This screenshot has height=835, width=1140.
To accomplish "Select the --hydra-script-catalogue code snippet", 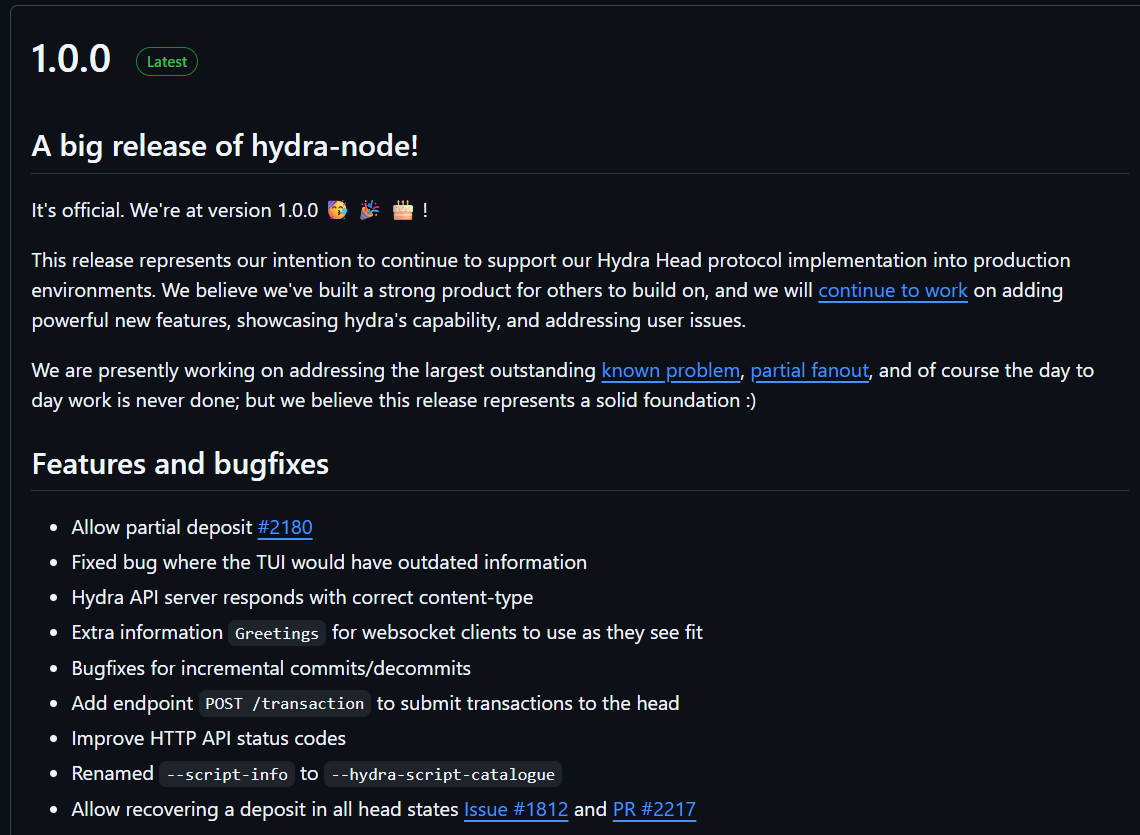I will (x=443, y=773).
